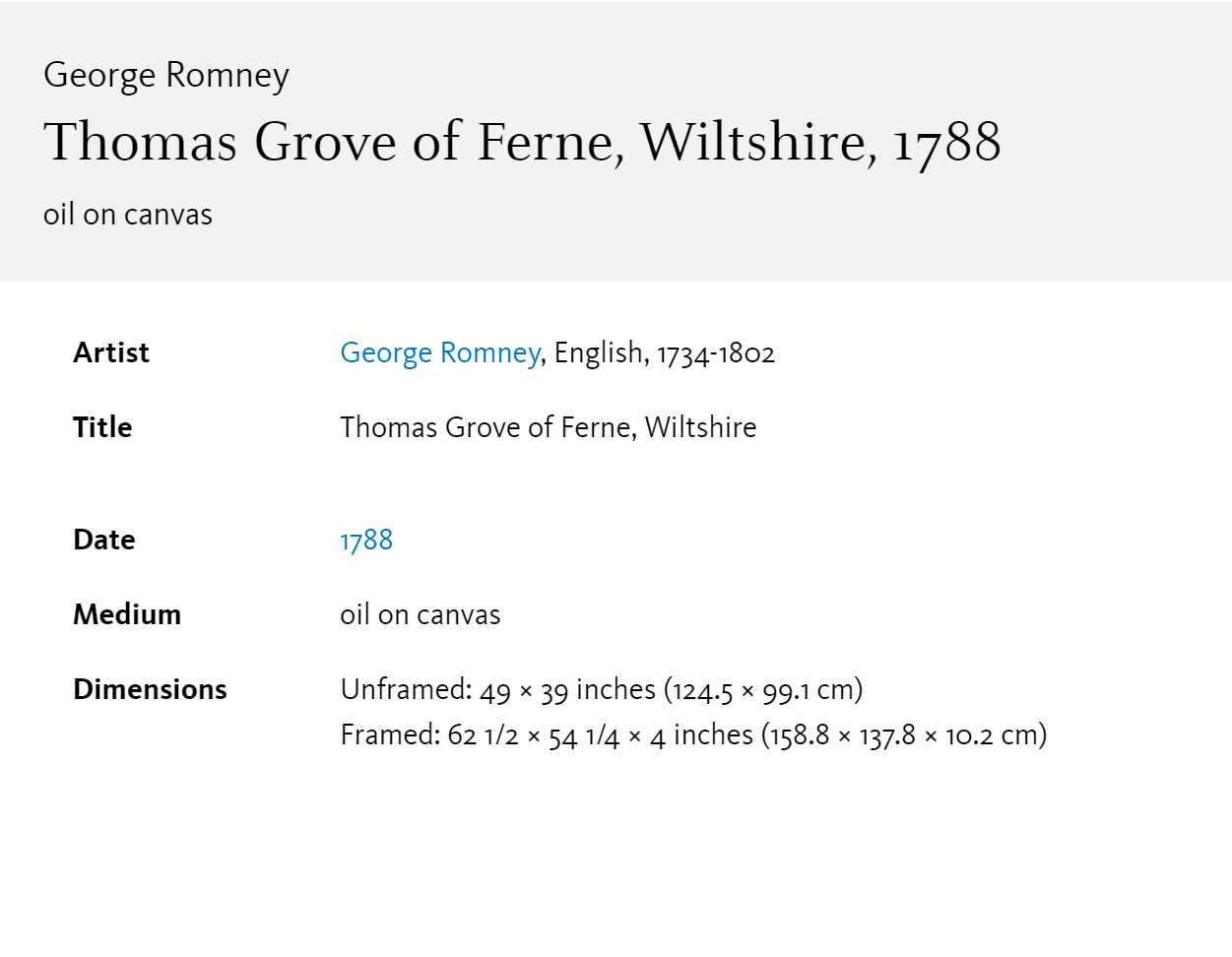Click the Medium field label

(127, 614)
